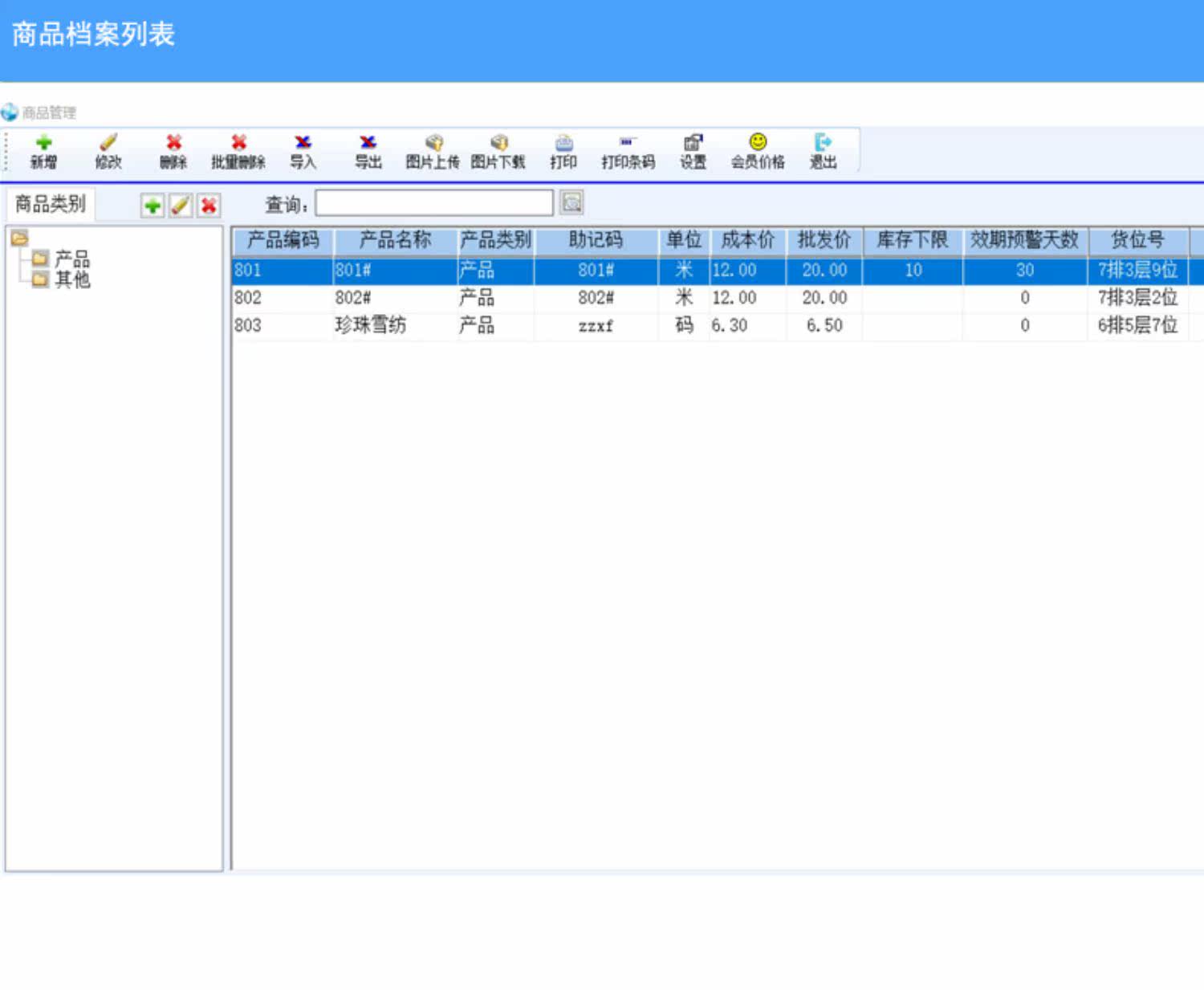Edit category with small pencil button
The width and height of the screenshot is (1204, 990).
click(181, 206)
